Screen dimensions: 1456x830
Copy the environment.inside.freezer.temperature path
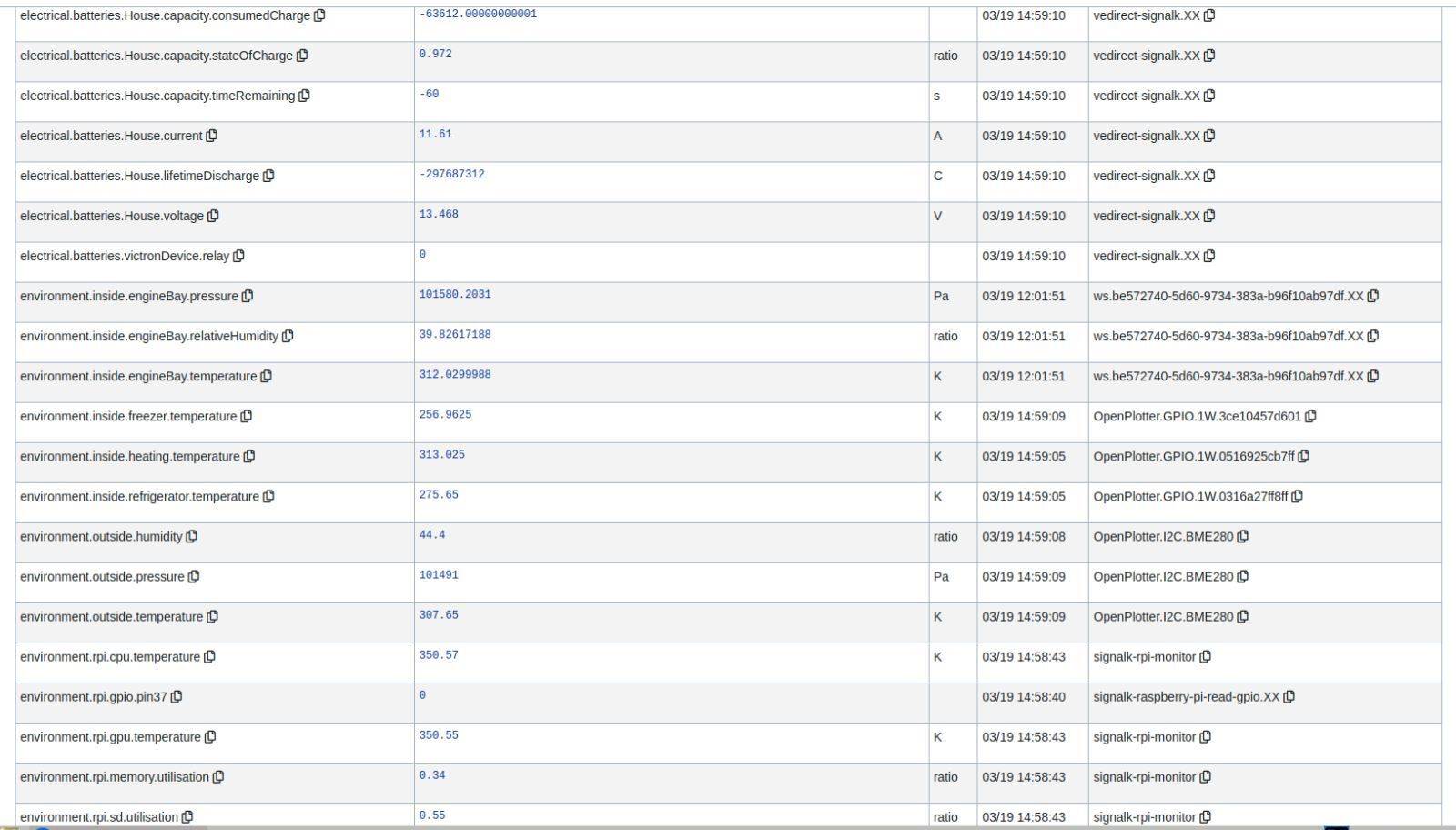pos(246,416)
